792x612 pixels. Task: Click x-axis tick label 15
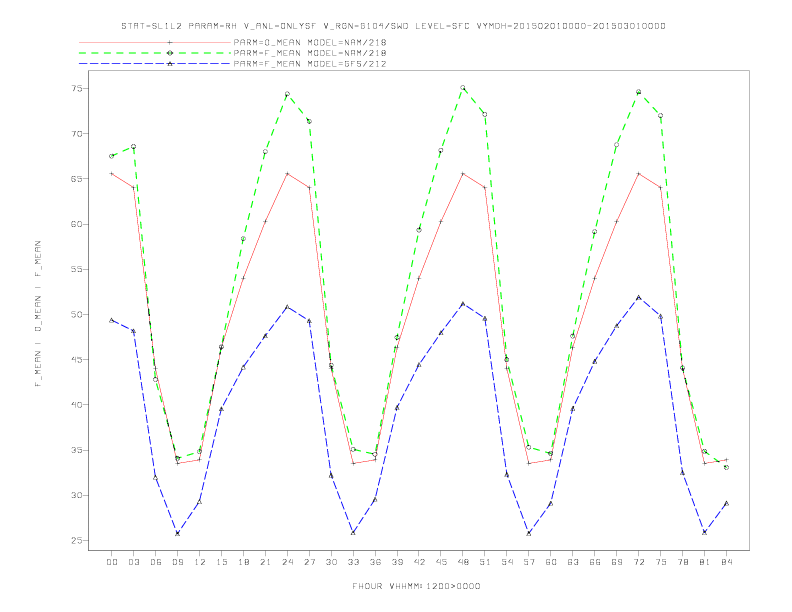click(x=221, y=562)
